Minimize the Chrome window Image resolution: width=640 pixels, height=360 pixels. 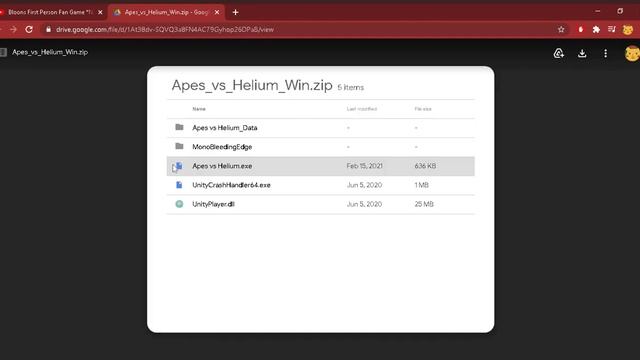tap(598, 11)
